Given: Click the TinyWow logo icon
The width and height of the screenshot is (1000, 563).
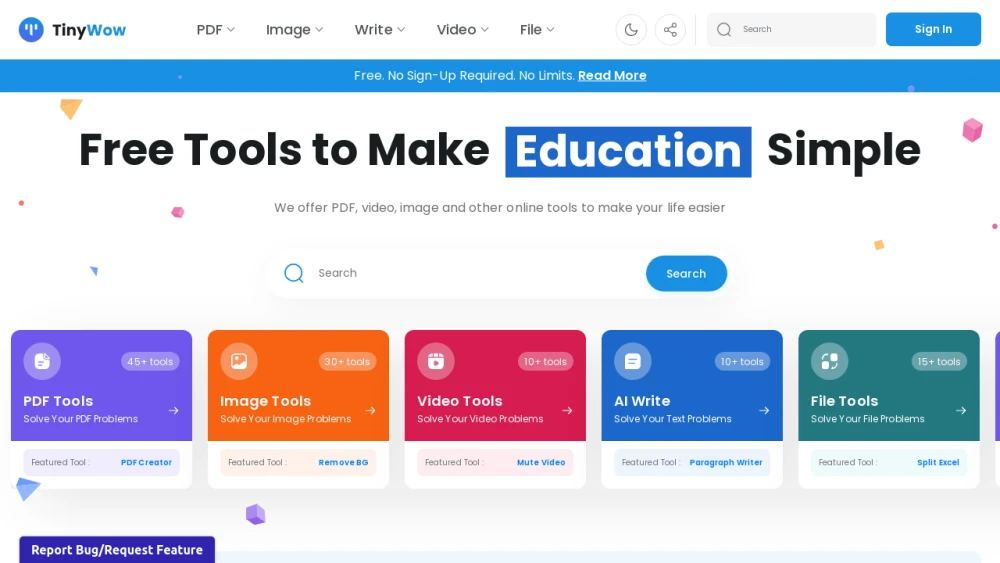Looking at the screenshot, I should click(x=31, y=29).
